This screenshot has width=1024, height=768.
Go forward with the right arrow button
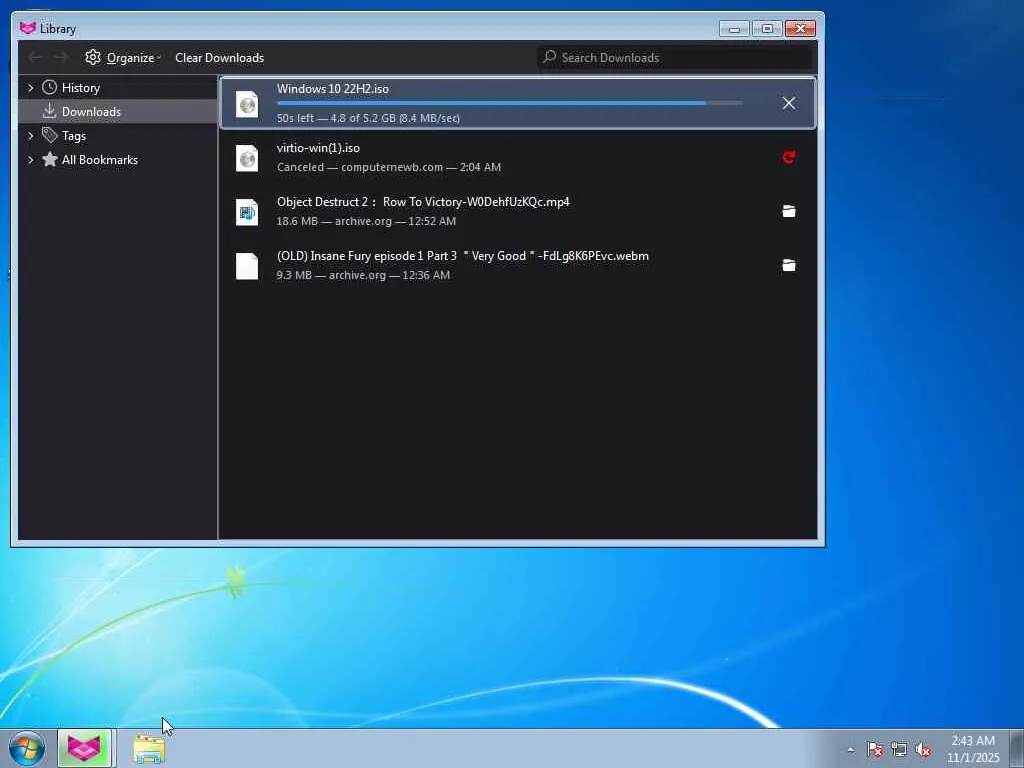point(61,57)
